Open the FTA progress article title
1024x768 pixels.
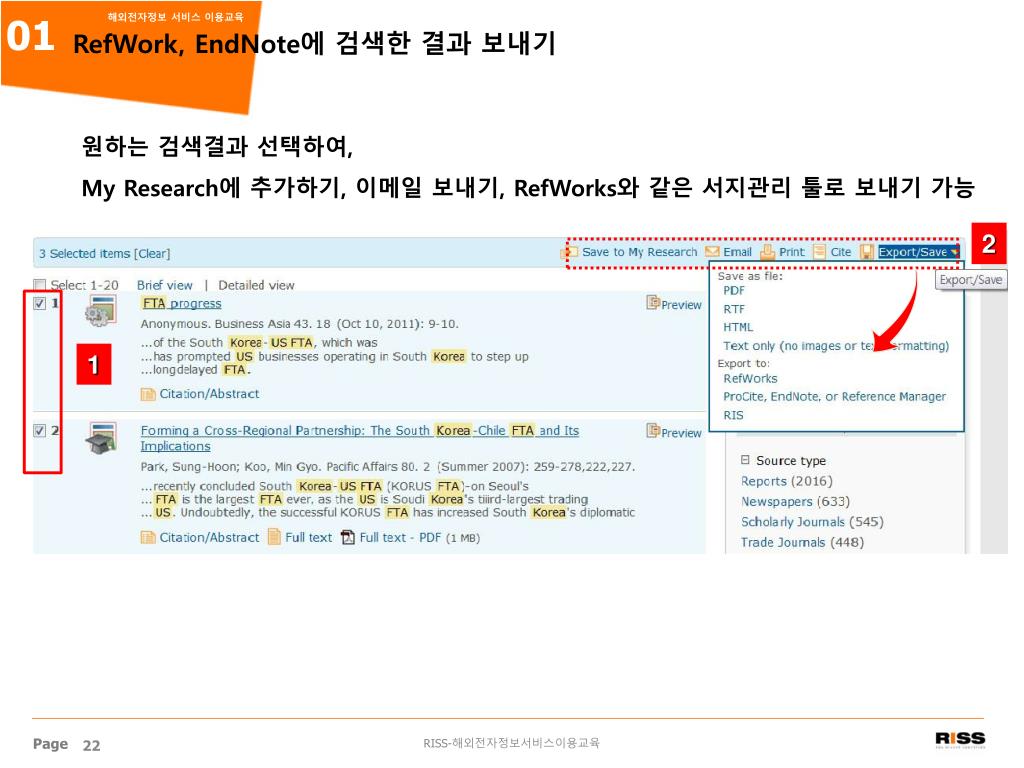(x=182, y=304)
